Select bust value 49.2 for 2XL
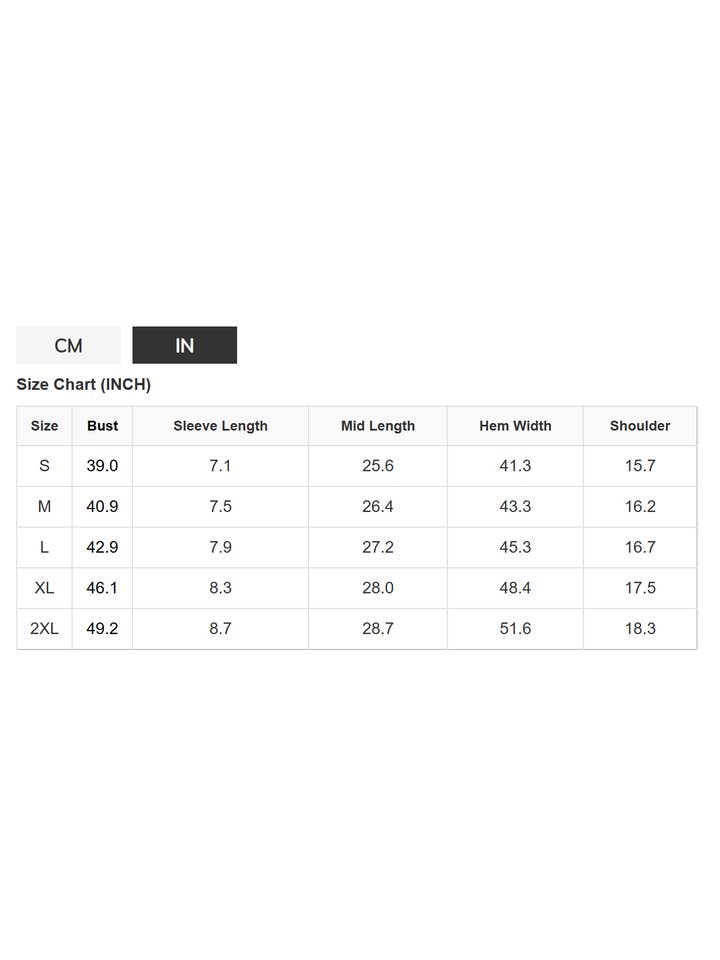720x960 pixels. coord(102,629)
